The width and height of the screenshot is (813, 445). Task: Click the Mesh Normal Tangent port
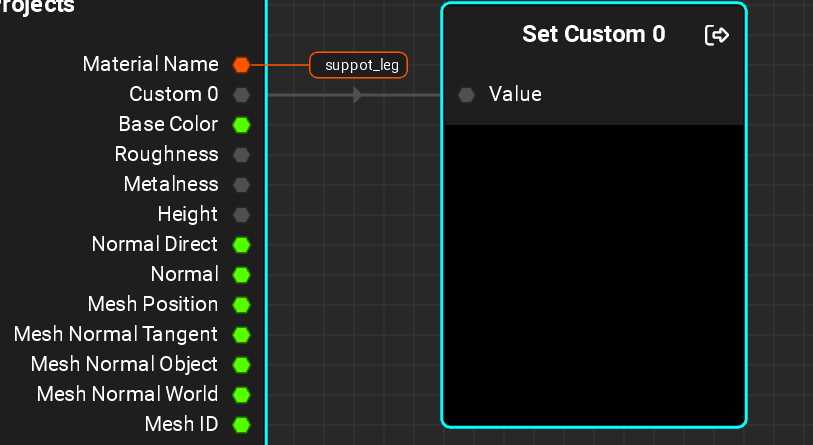click(241, 335)
